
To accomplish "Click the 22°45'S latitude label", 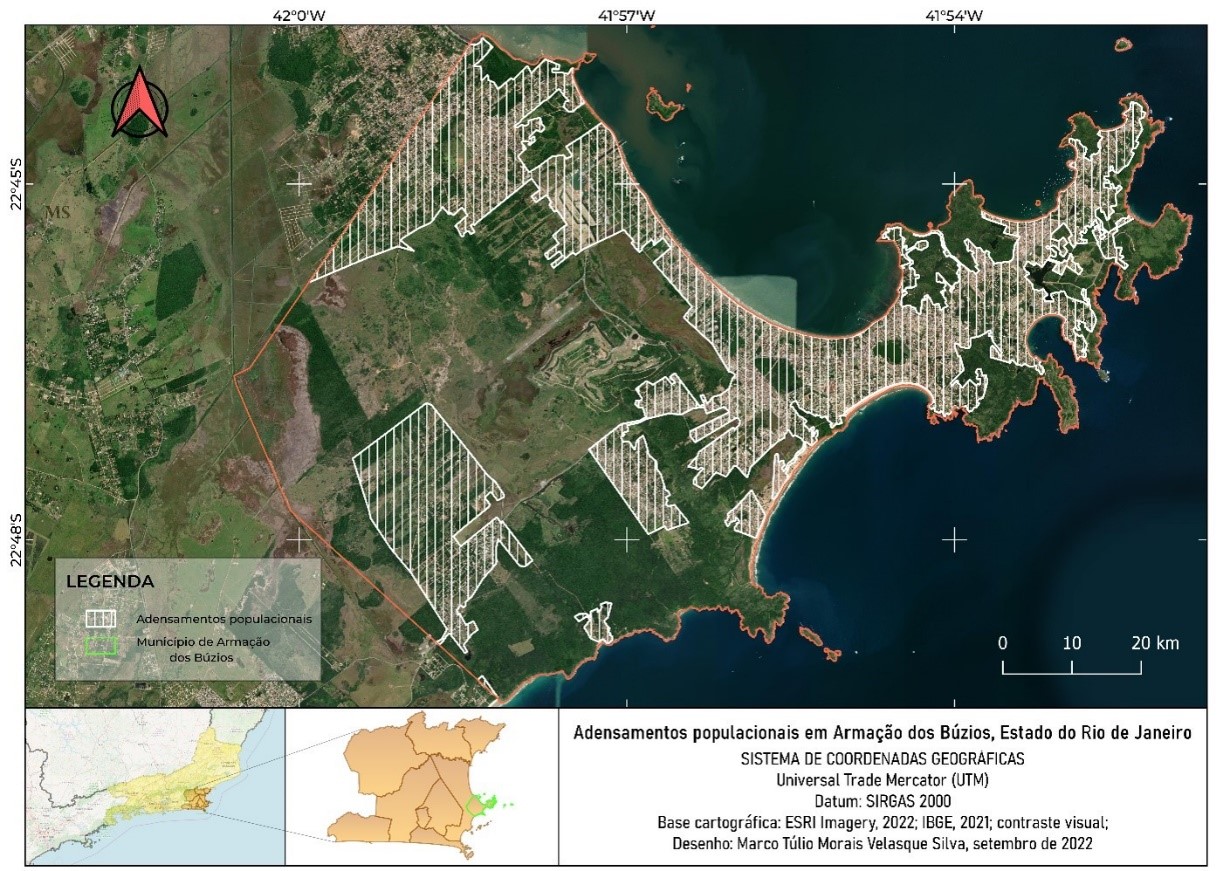I will (15, 183).
